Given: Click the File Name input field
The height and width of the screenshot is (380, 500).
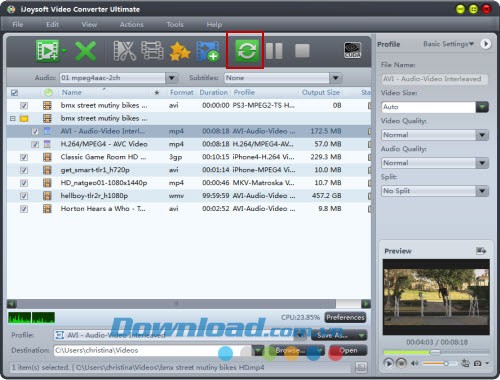Looking at the screenshot, I should coord(435,79).
